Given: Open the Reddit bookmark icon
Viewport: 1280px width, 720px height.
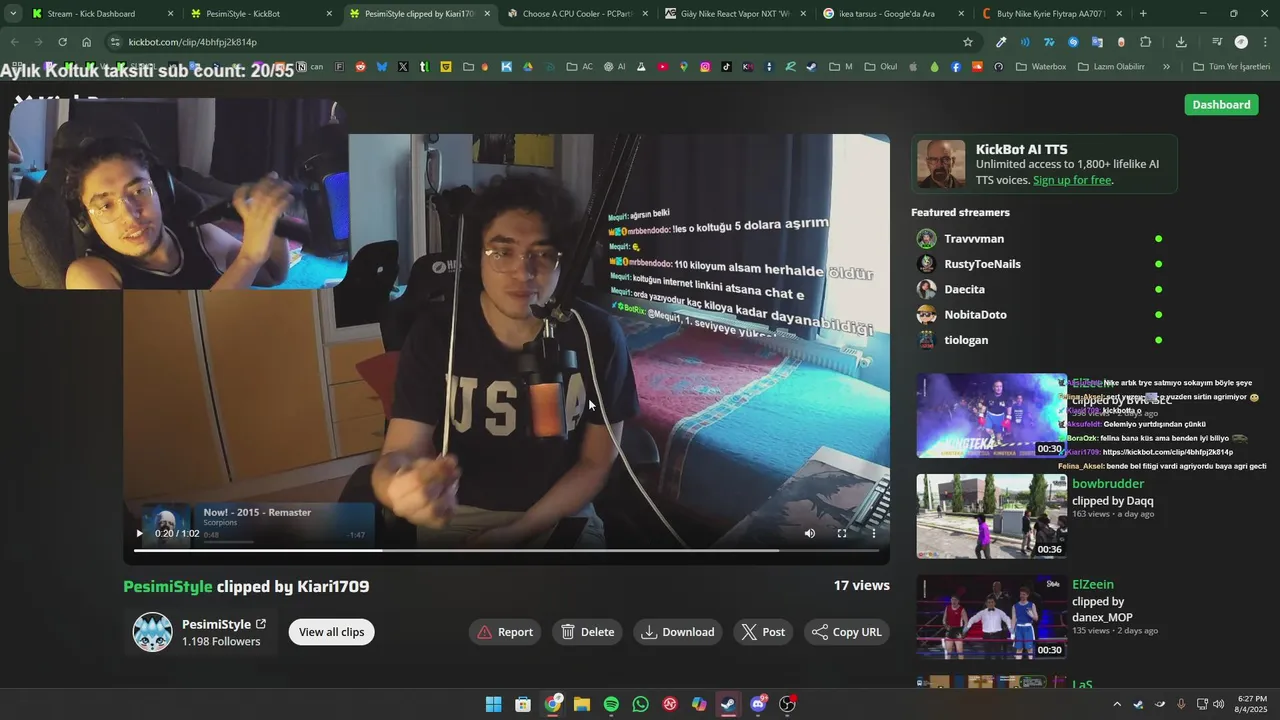Looking at the screenshot, I should (x=360, y=67).
